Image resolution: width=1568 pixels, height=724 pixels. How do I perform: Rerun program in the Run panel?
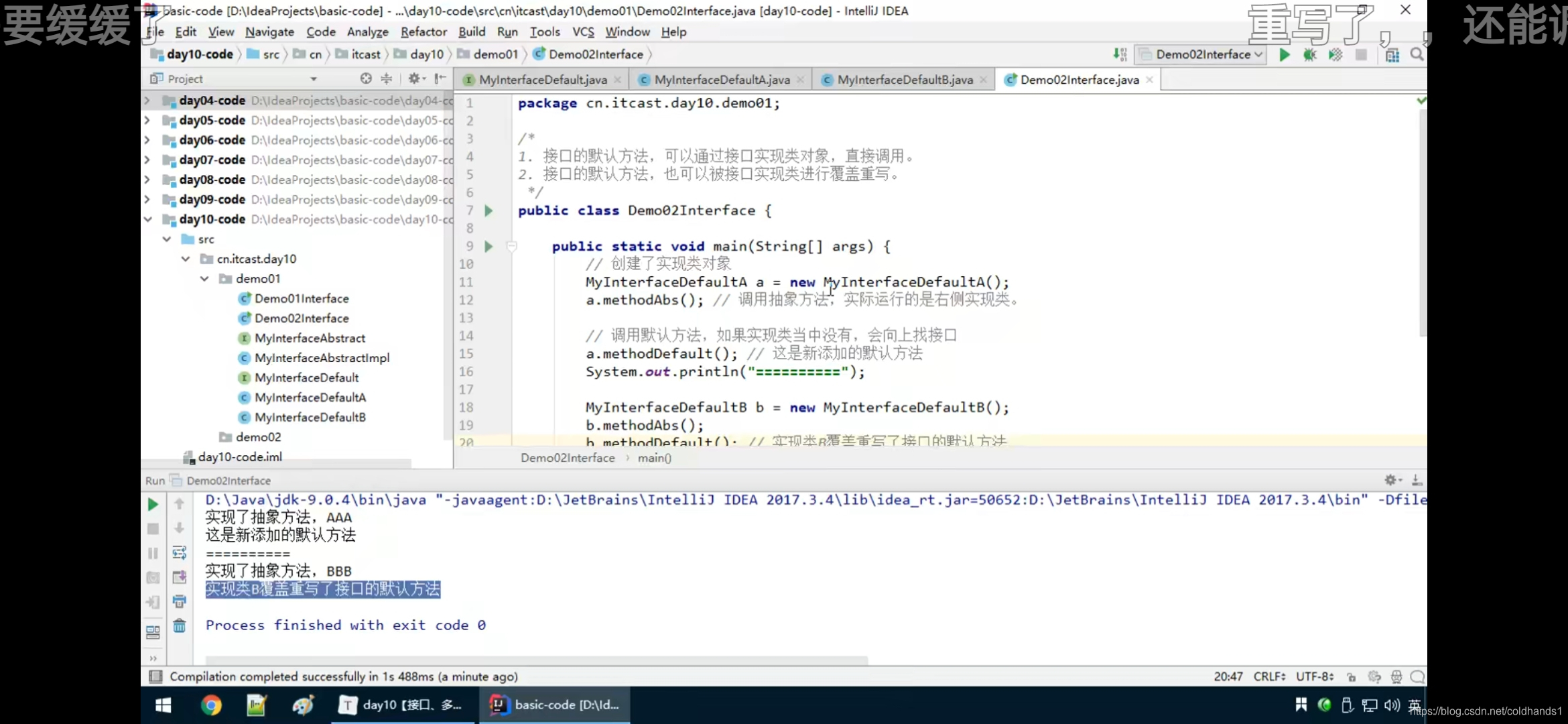click(x=153, y=504)
